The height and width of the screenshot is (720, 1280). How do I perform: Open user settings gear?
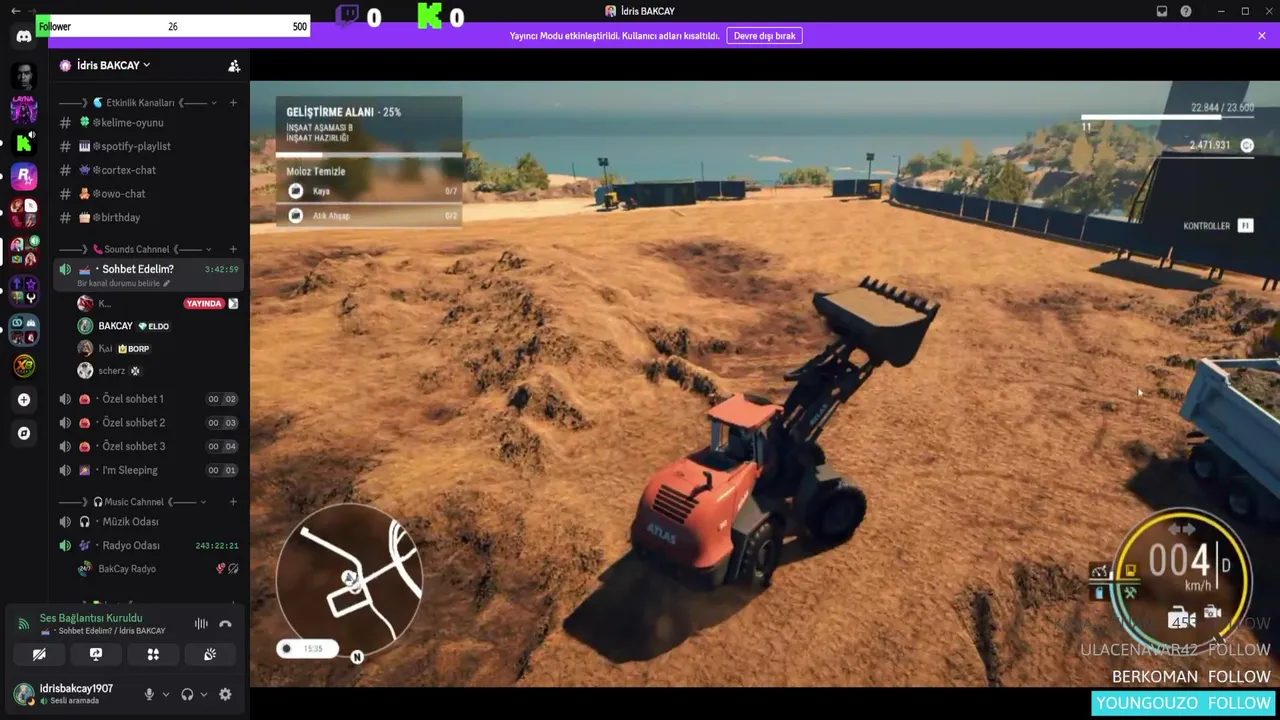[225, 694]
